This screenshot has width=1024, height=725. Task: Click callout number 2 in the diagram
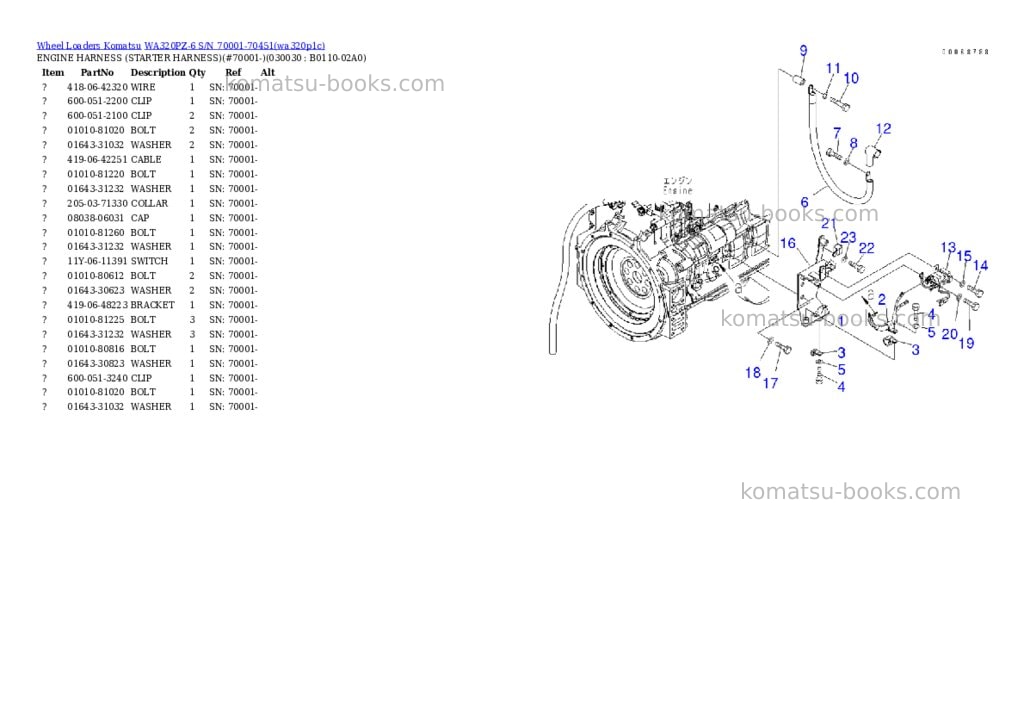882,300
